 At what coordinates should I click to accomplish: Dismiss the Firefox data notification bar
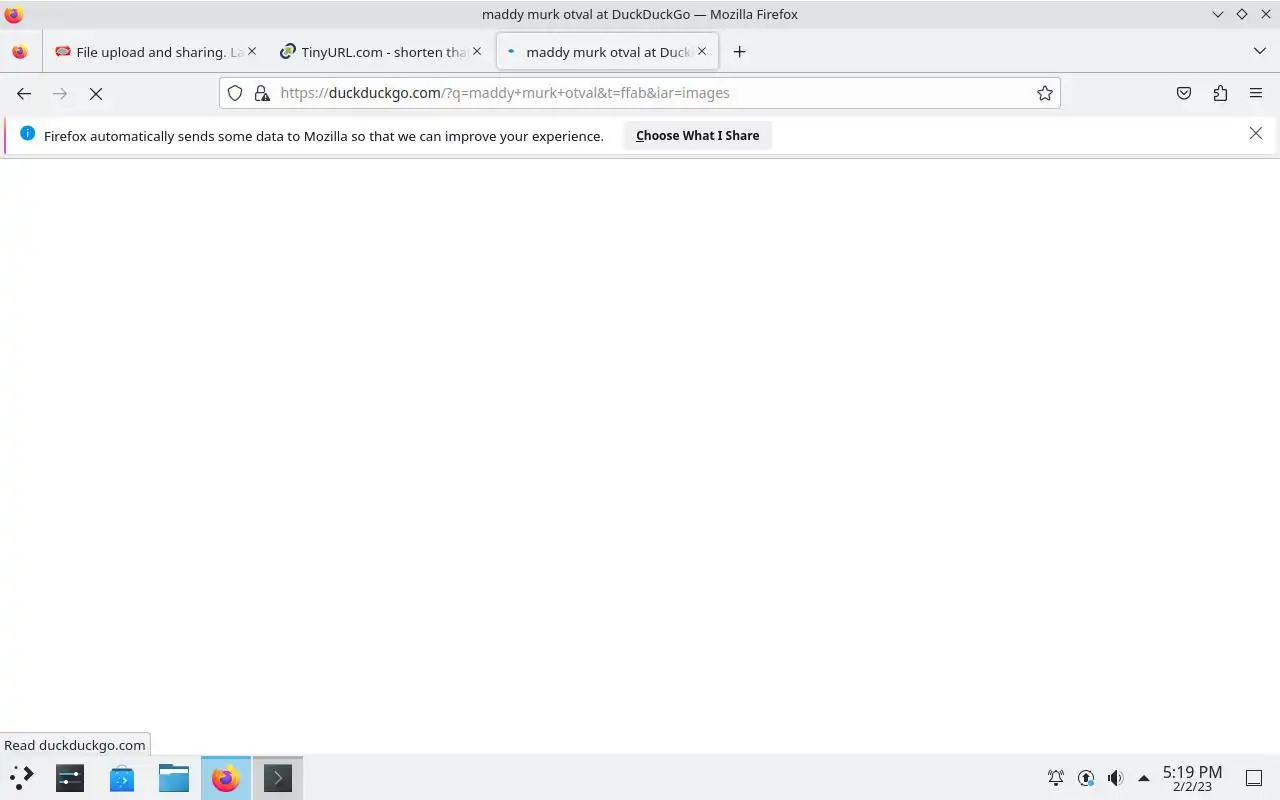[x=1256, y=133]
